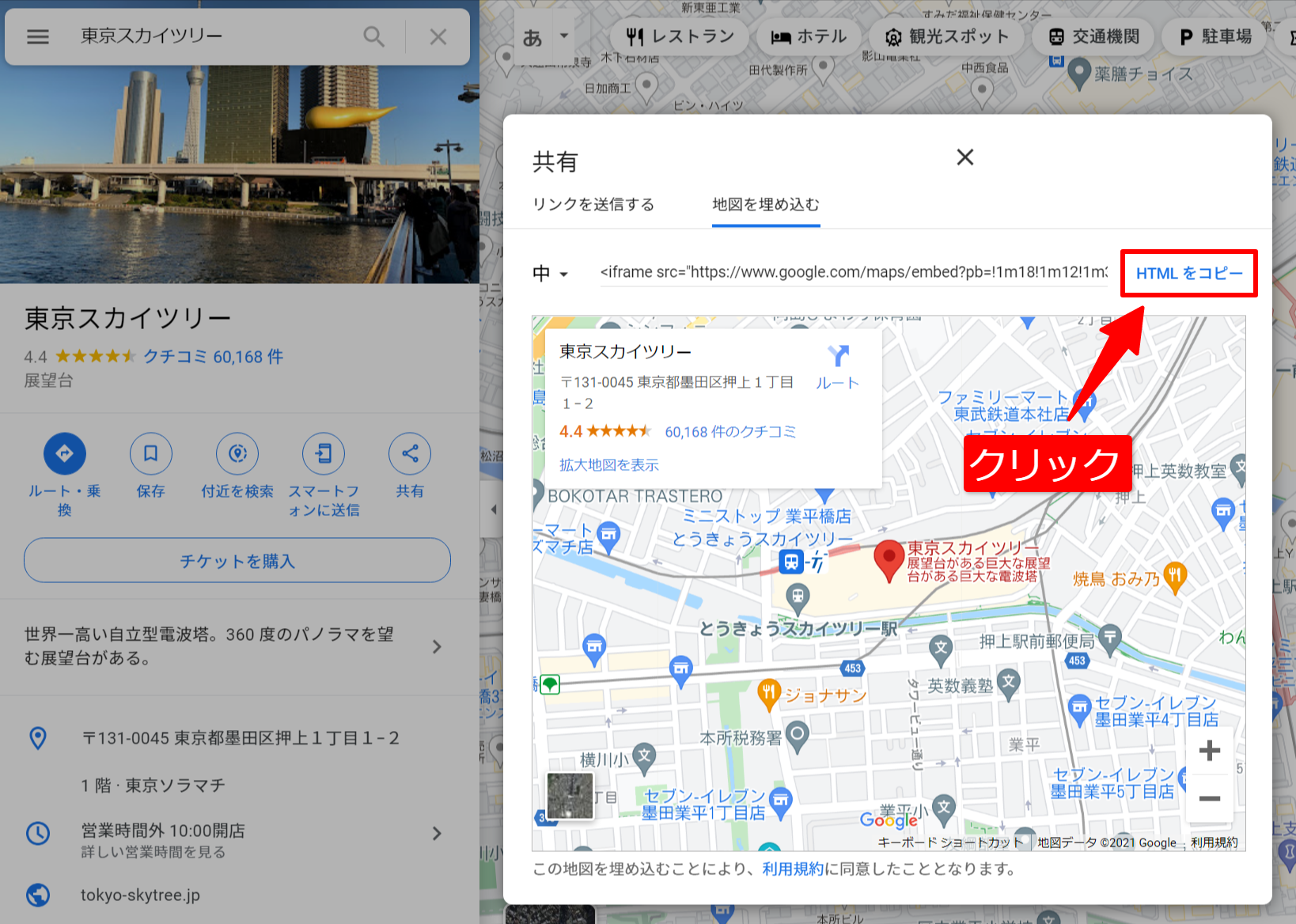This screenshot has height=924, width=1296.
Task: Click the 付近を検索 nearby icon
Action: point(237,453)
